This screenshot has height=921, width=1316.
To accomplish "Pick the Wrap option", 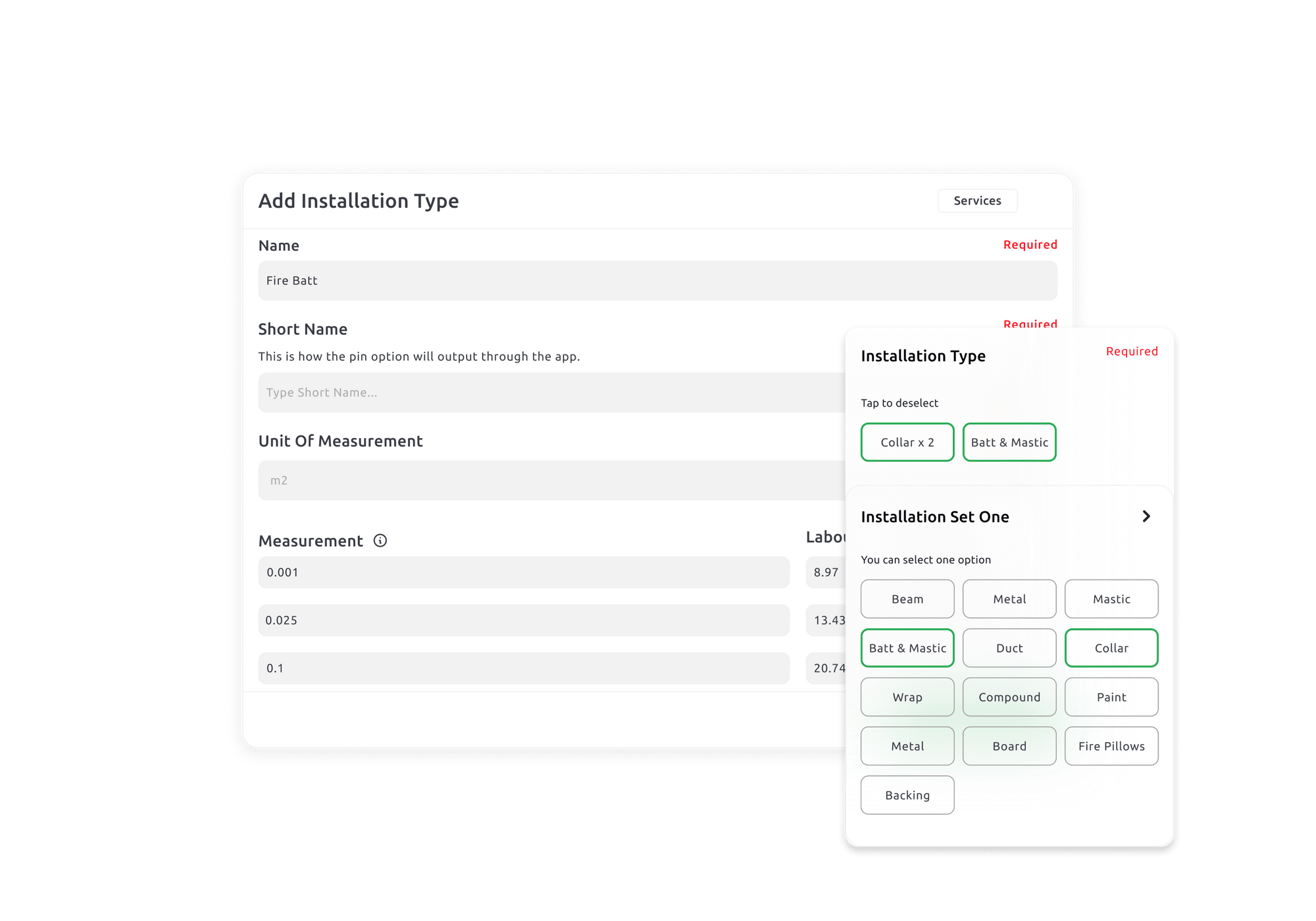I will tap(907, 697).
